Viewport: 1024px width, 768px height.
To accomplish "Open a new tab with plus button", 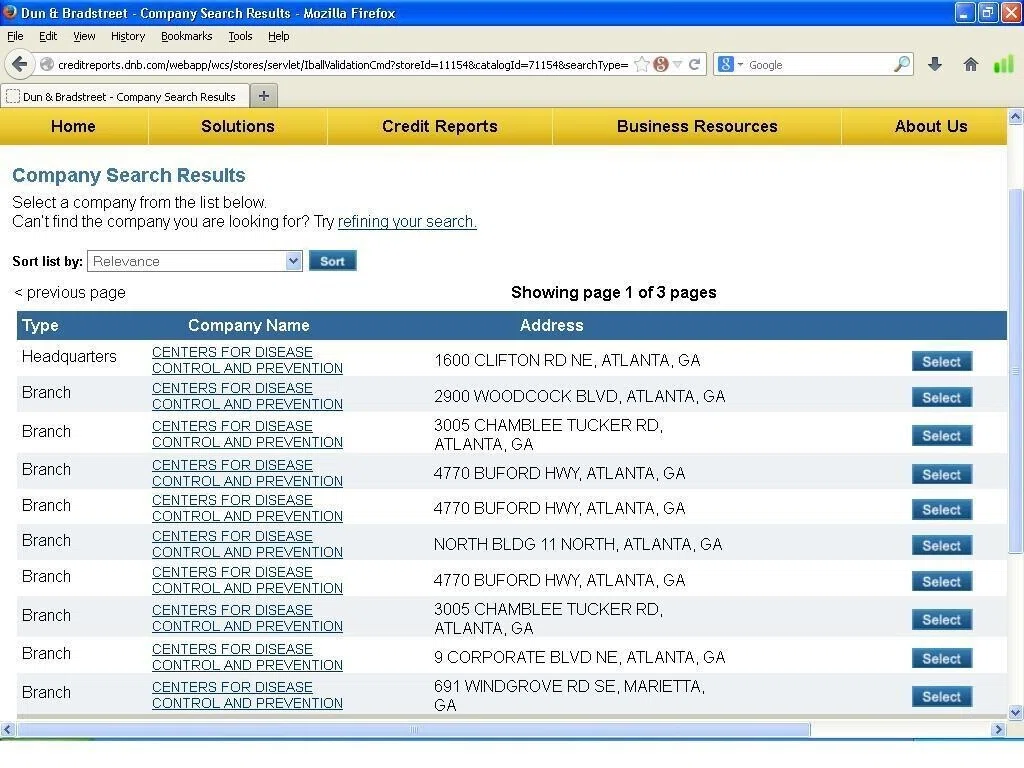I will coord(264,96).
